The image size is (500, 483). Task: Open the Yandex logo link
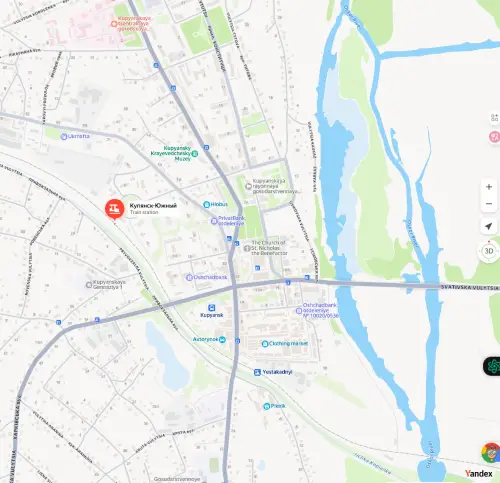point(479,473)
